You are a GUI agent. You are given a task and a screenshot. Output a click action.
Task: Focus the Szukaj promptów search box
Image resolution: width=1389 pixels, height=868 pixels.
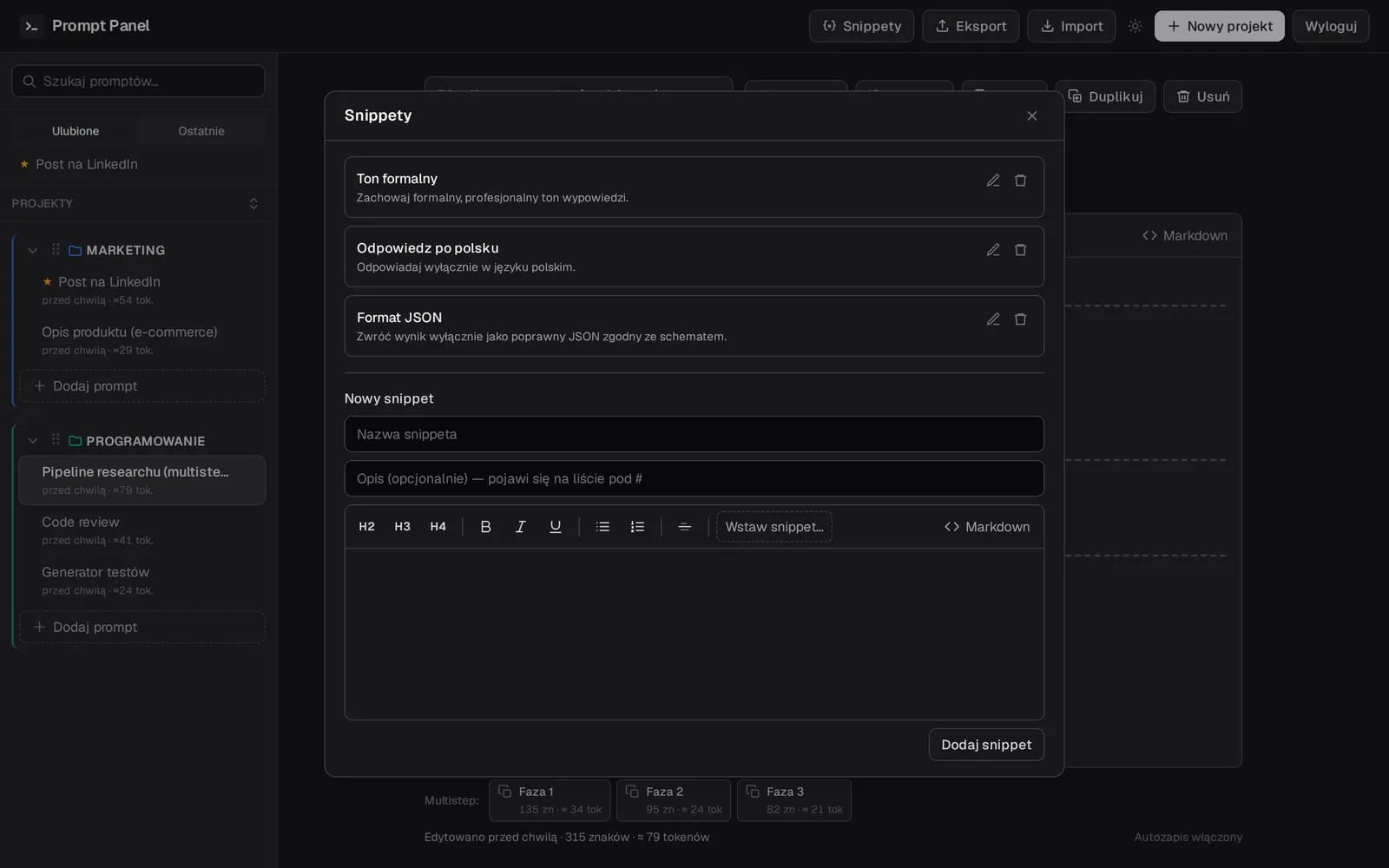point(138,81)
